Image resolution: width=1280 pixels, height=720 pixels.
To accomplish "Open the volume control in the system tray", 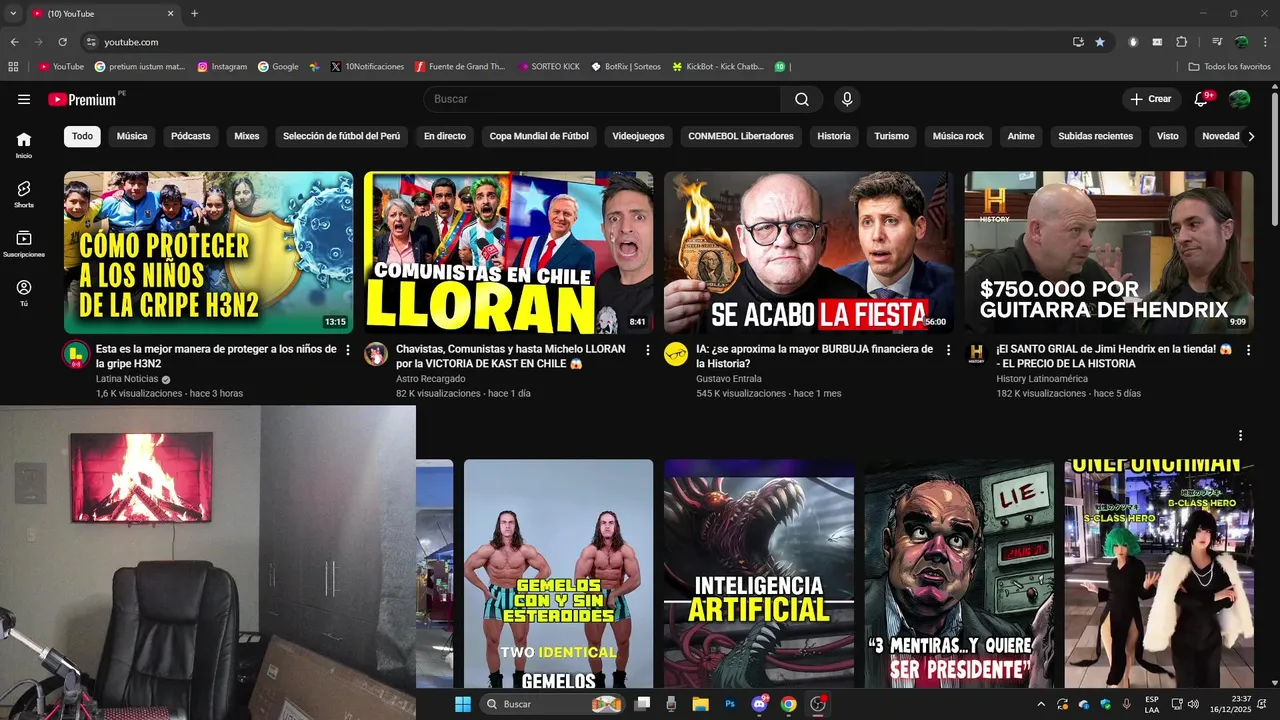I will [x=1192, y=704].
